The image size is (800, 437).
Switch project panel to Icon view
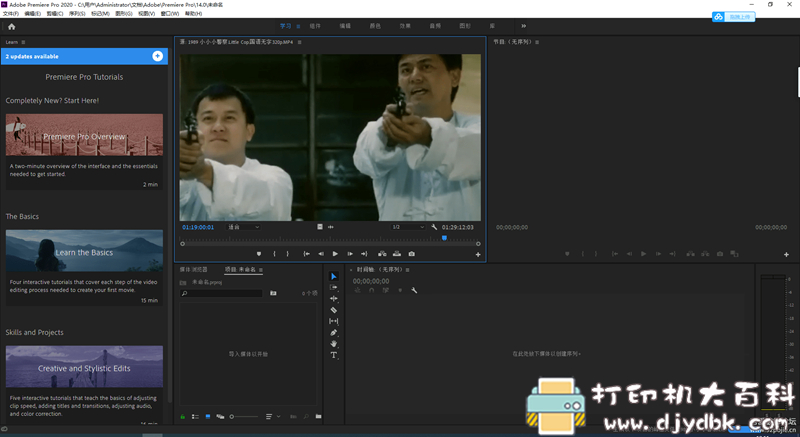coord(208,417)
